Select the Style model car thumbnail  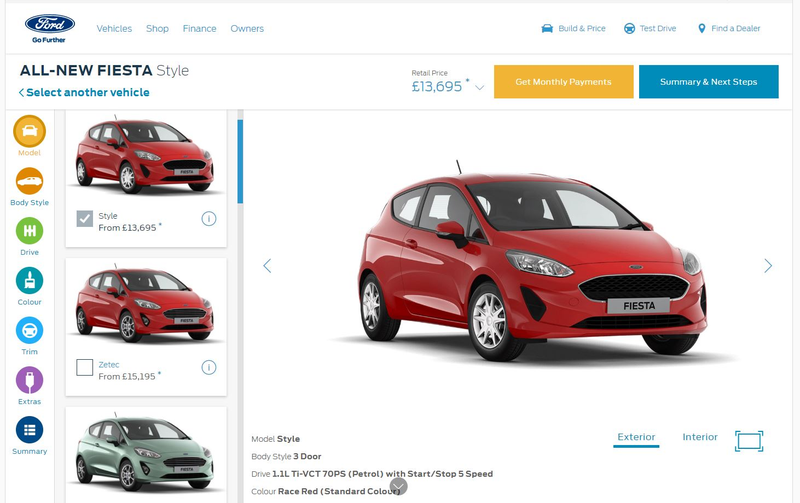145,156
